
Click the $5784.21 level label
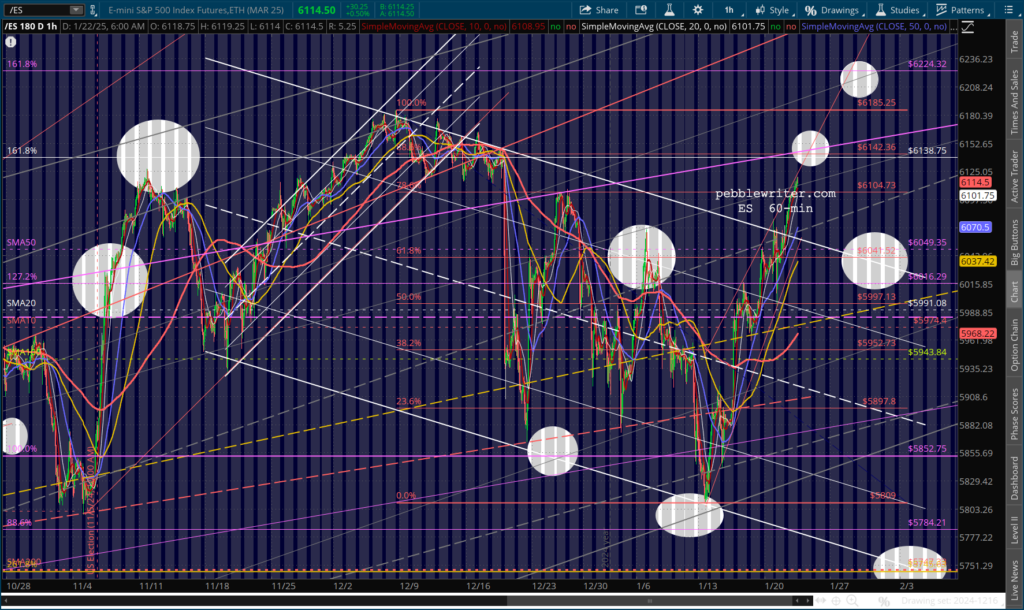[927, 522]
